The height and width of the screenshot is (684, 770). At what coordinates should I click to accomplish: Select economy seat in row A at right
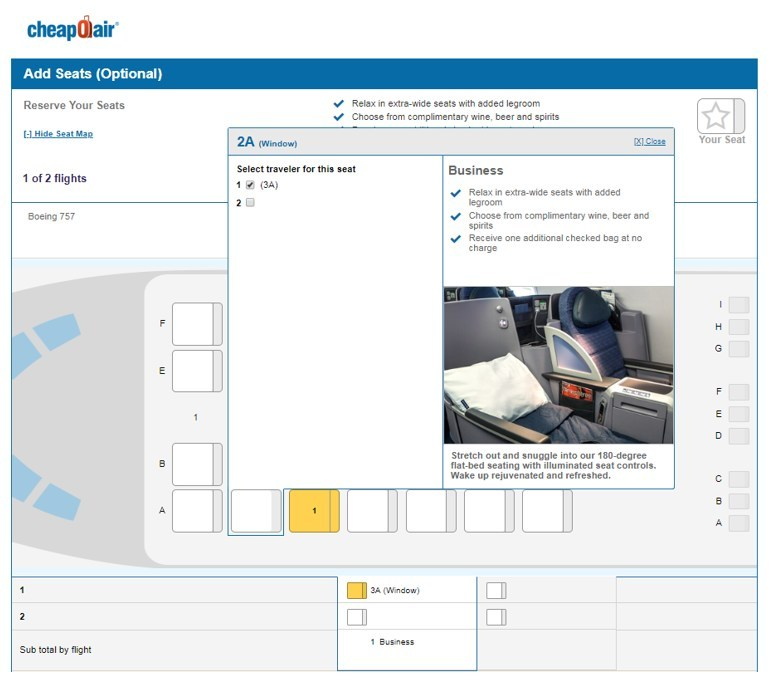[x=738, y=523]
